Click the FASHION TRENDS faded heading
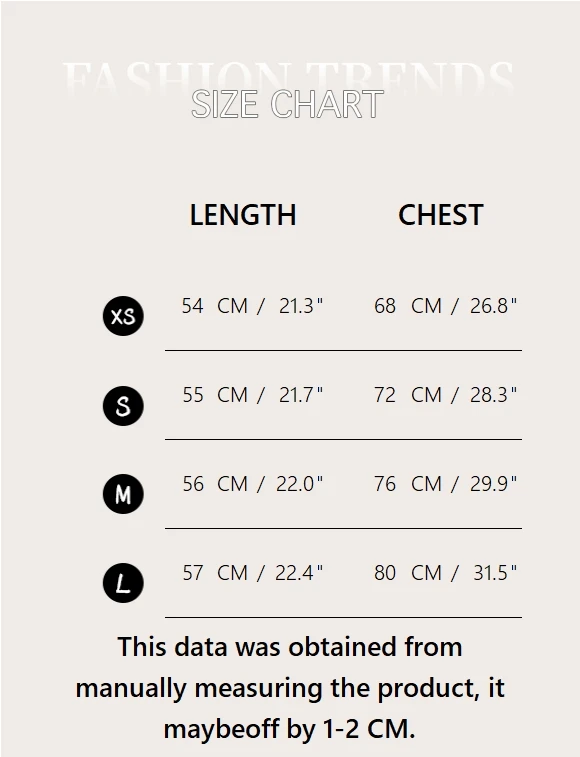580x757 pixels. point(288,77)
